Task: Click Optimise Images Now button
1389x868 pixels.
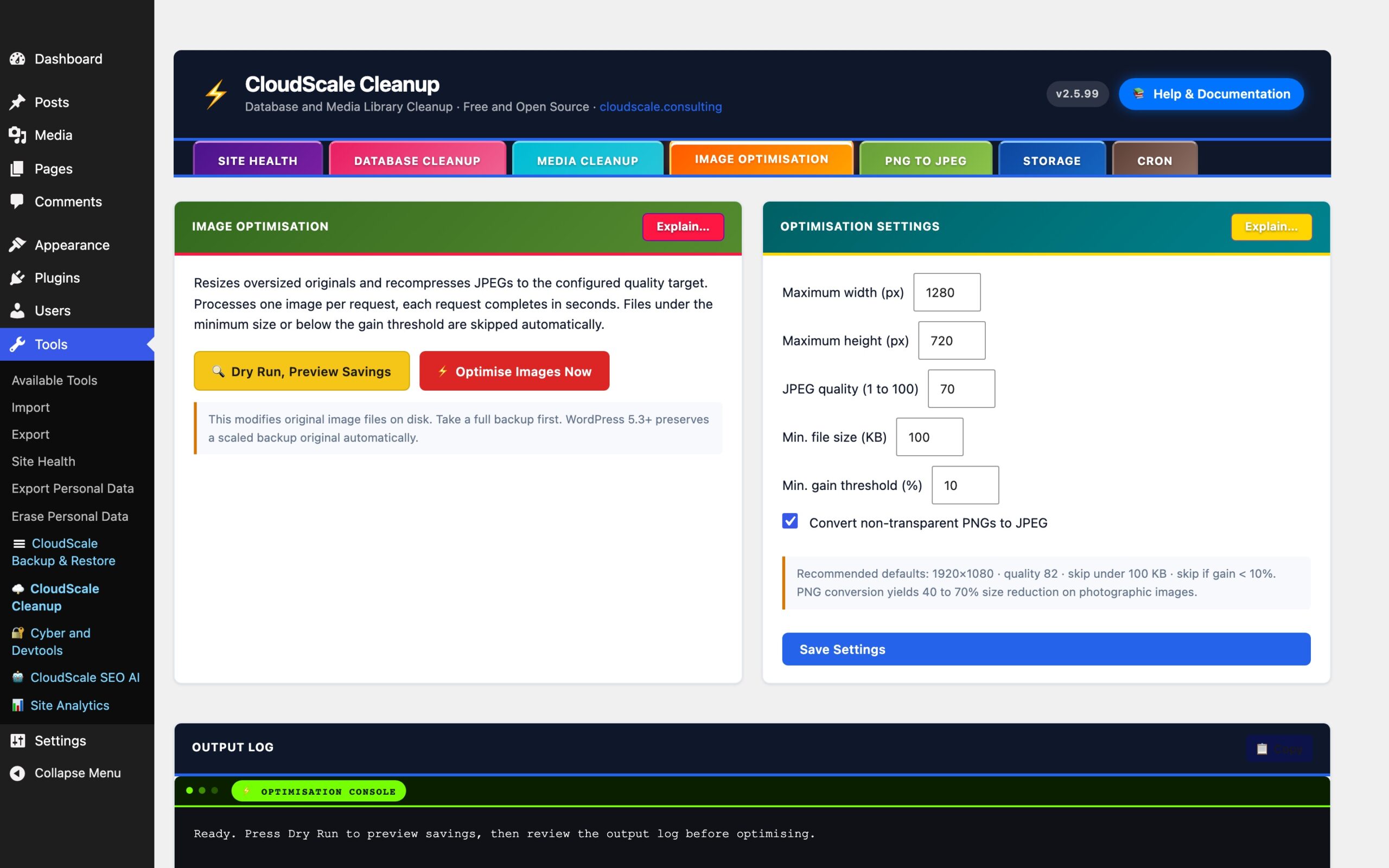Action: (514, 371)
